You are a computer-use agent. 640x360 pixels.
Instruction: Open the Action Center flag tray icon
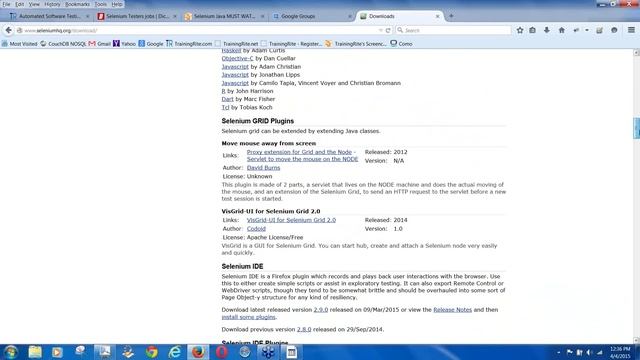tap(569, 352)
